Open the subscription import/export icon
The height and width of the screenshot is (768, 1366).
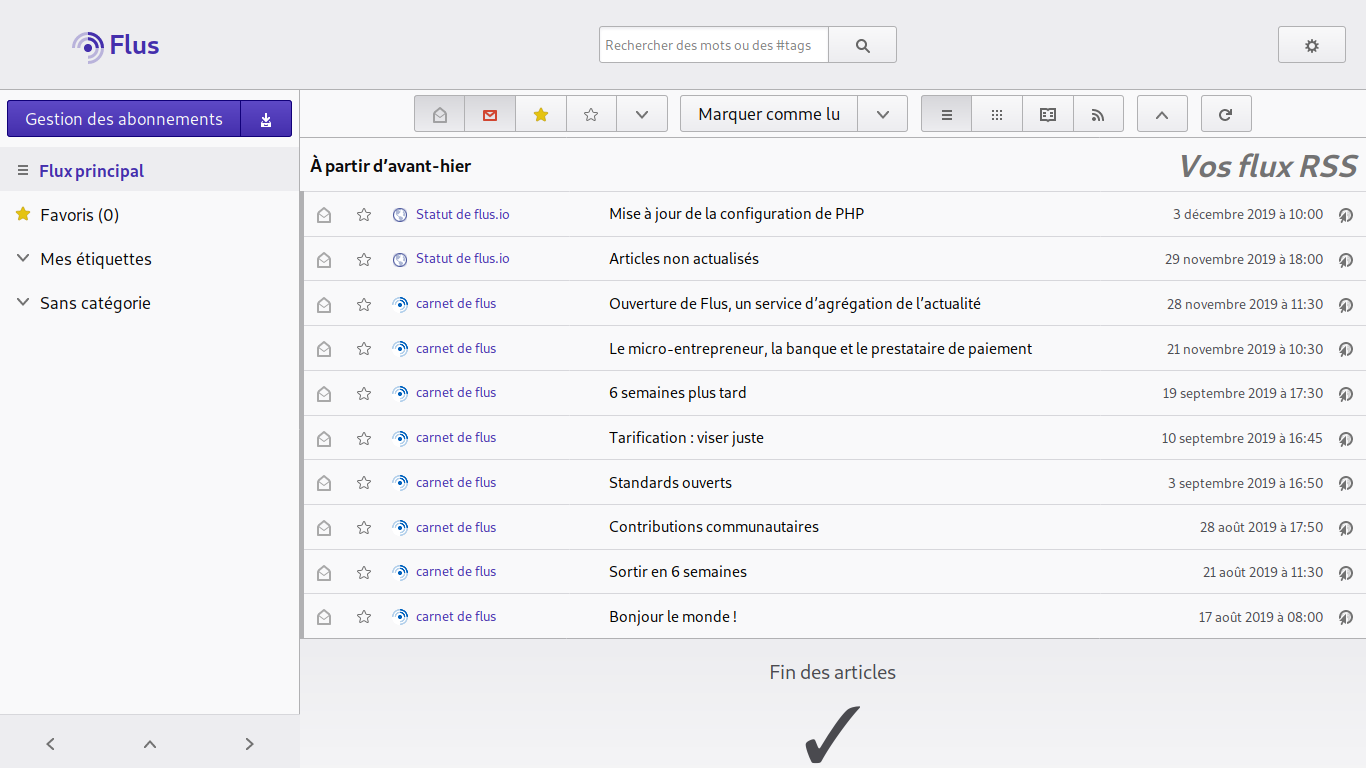coord(265,118)
